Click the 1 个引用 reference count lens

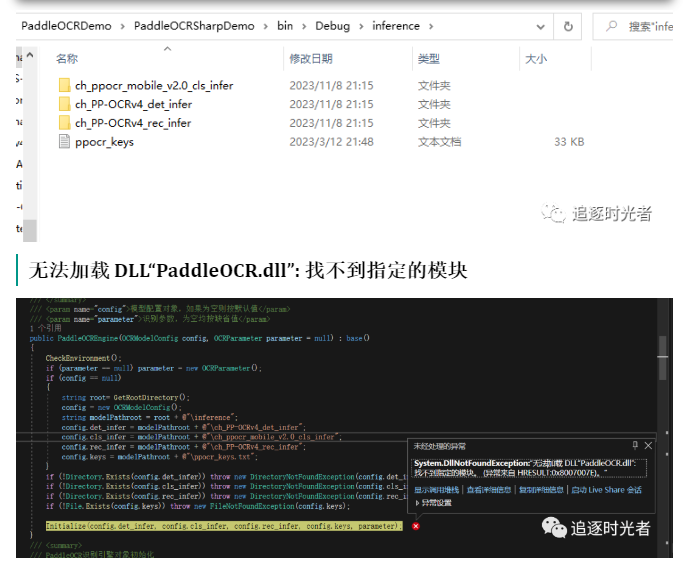tap(46, 328)
